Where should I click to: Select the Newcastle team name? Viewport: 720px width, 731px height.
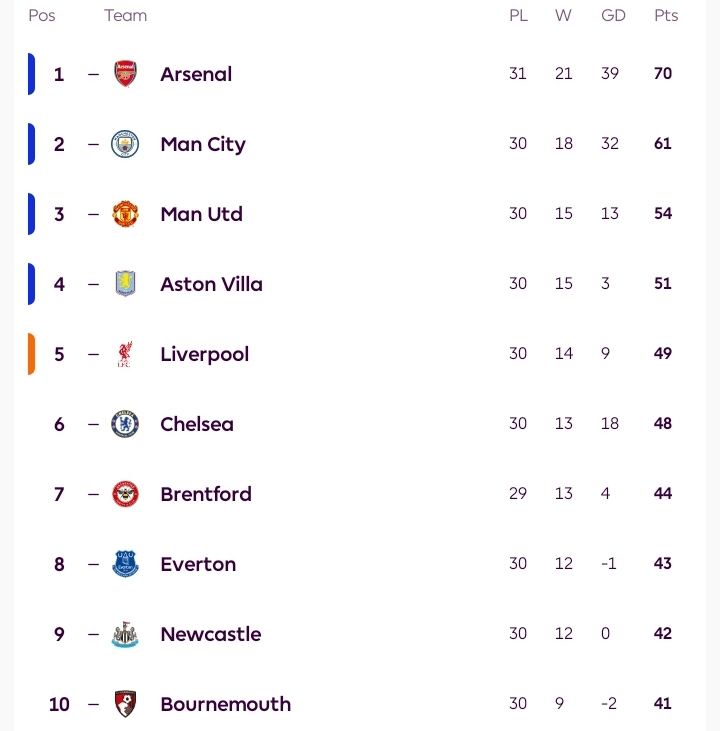click(211, 634)
